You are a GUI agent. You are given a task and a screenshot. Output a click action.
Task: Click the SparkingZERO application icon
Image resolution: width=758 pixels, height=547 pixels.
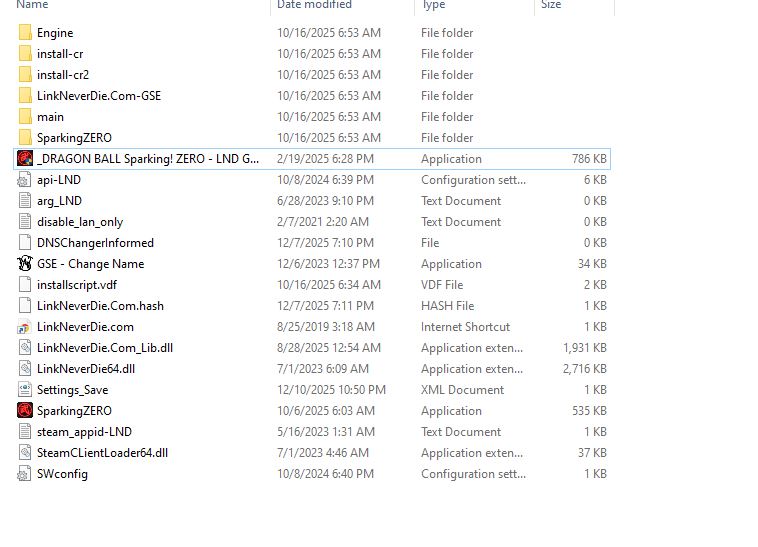[25, 411]
